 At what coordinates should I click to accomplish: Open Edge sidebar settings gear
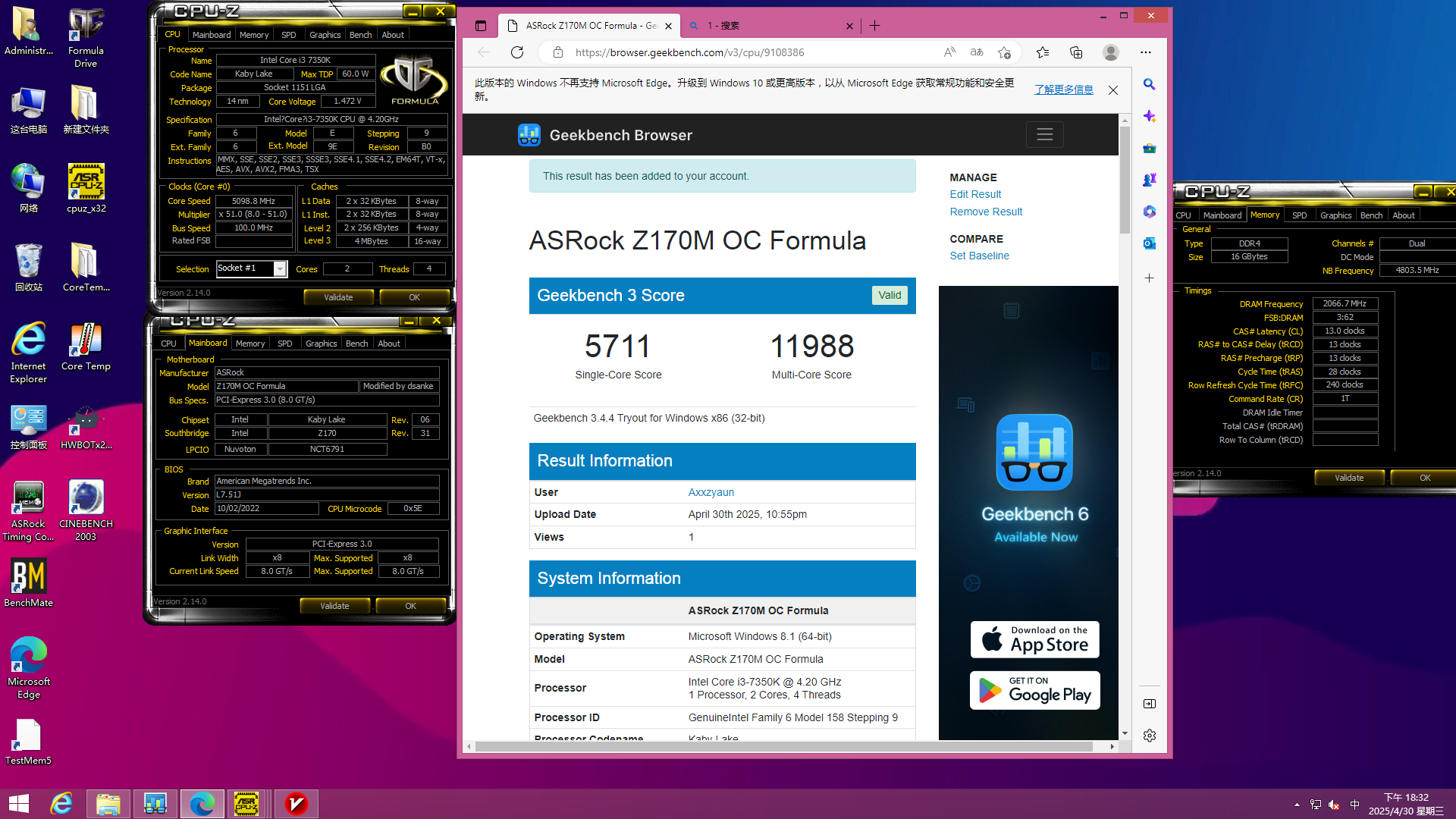click(1150, 736)
